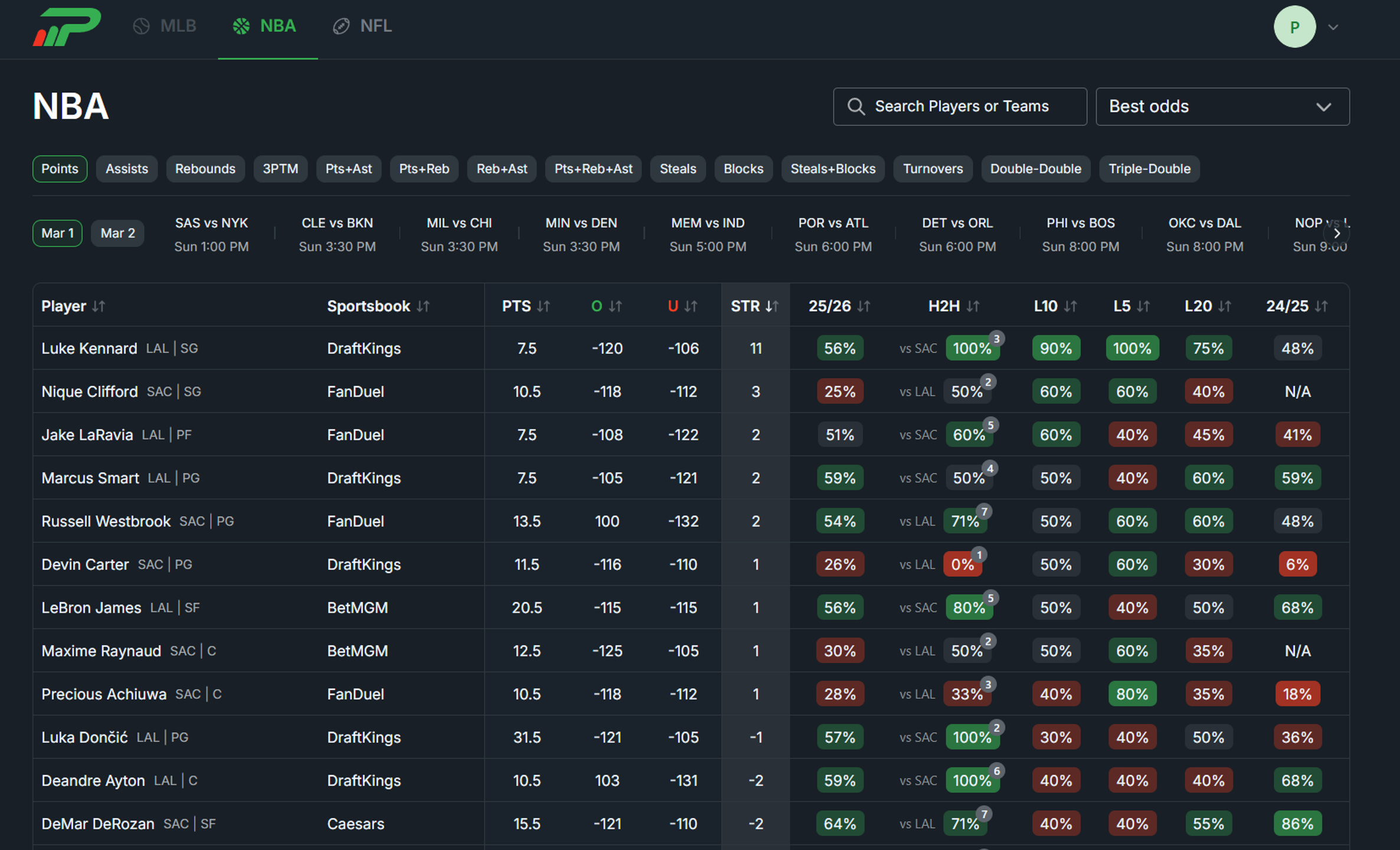The image size is (1400, 850).
Task: Switch to the MLB tab
Action: tap(165, 26)
